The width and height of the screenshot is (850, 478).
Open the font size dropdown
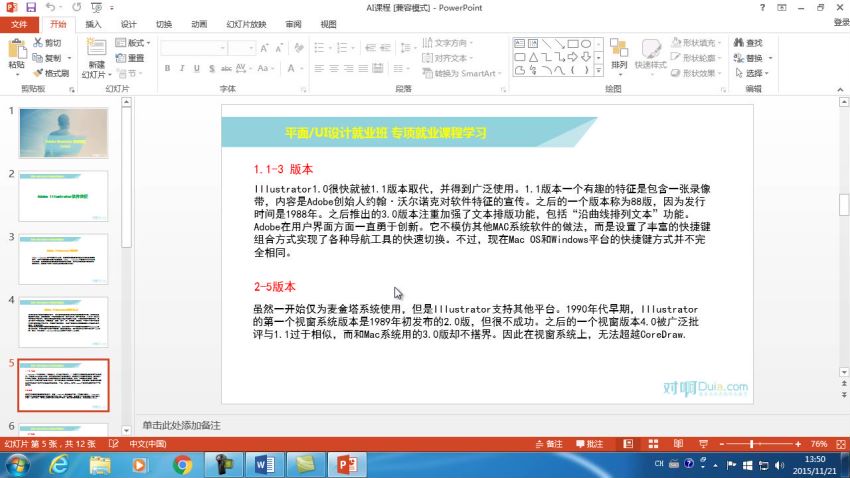251,48
